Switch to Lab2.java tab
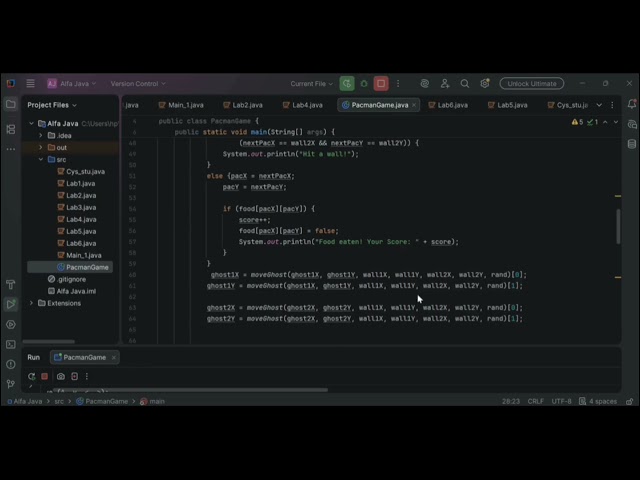This screenshot has width=640, height=480. pyautogui.click(x=243, y=105)
